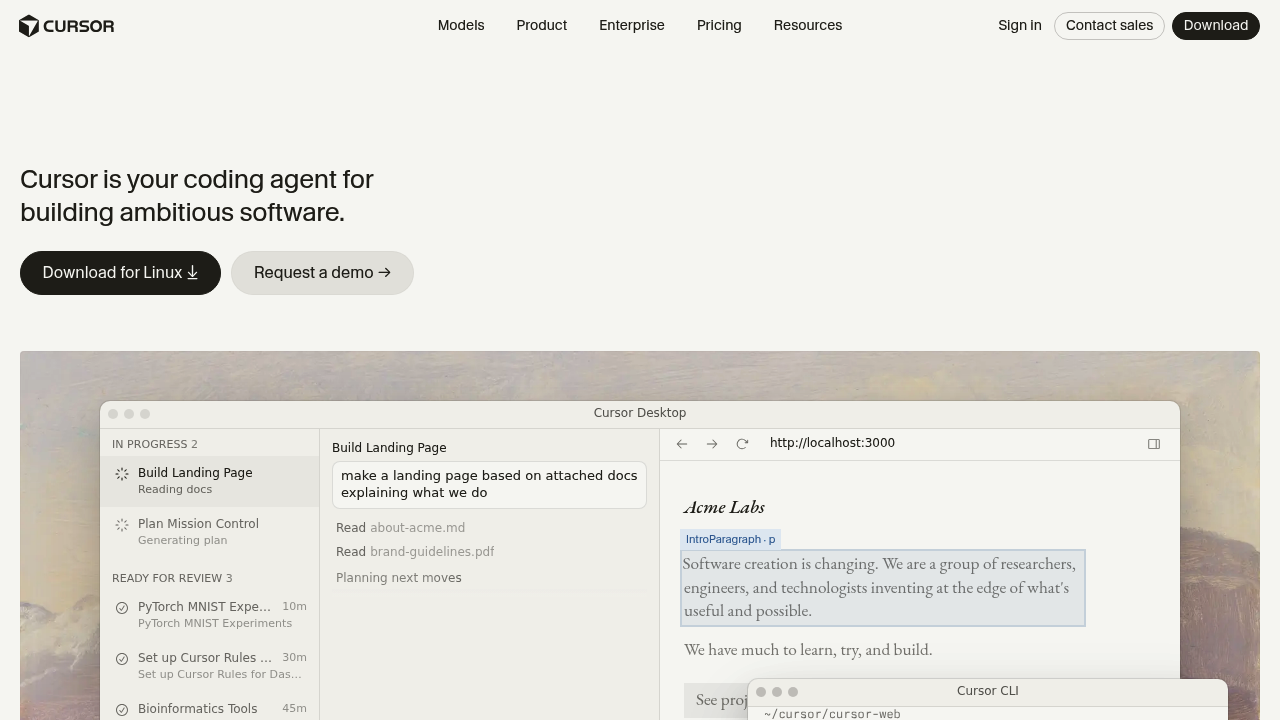The width and height of the screenshot is (1280, 720).
Task: Click the Cursor Desktop window title
Action: click(640, 413)
